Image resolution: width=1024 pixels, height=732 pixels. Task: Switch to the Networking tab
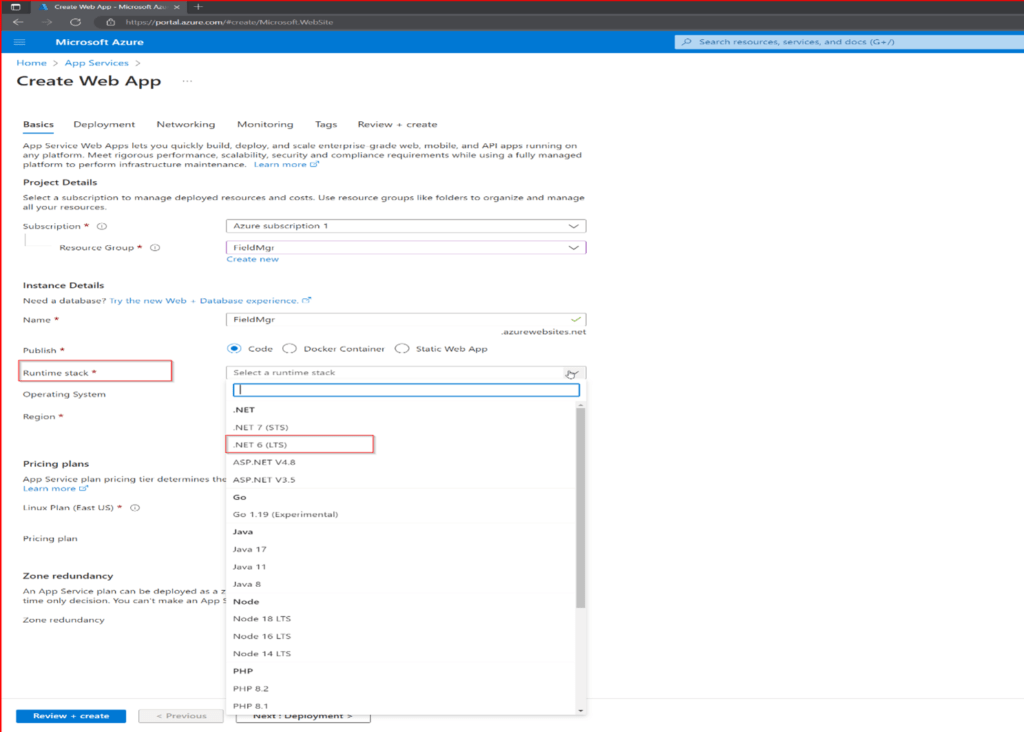tap(186, 124)
